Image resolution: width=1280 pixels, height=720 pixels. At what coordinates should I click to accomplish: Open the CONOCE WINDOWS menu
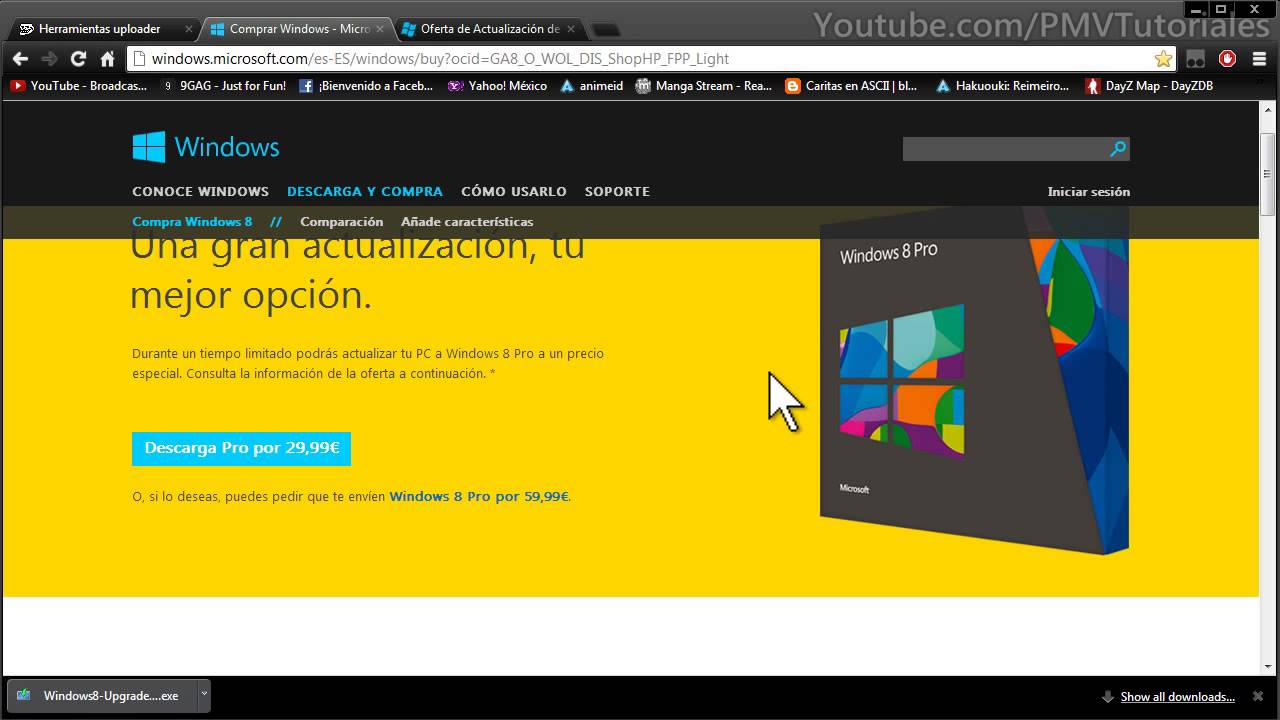tap(200, 191)
